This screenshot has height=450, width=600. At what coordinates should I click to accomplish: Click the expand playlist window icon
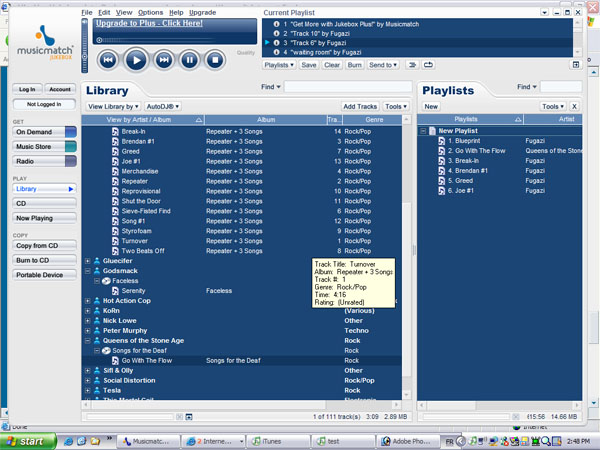coord(576,65)
